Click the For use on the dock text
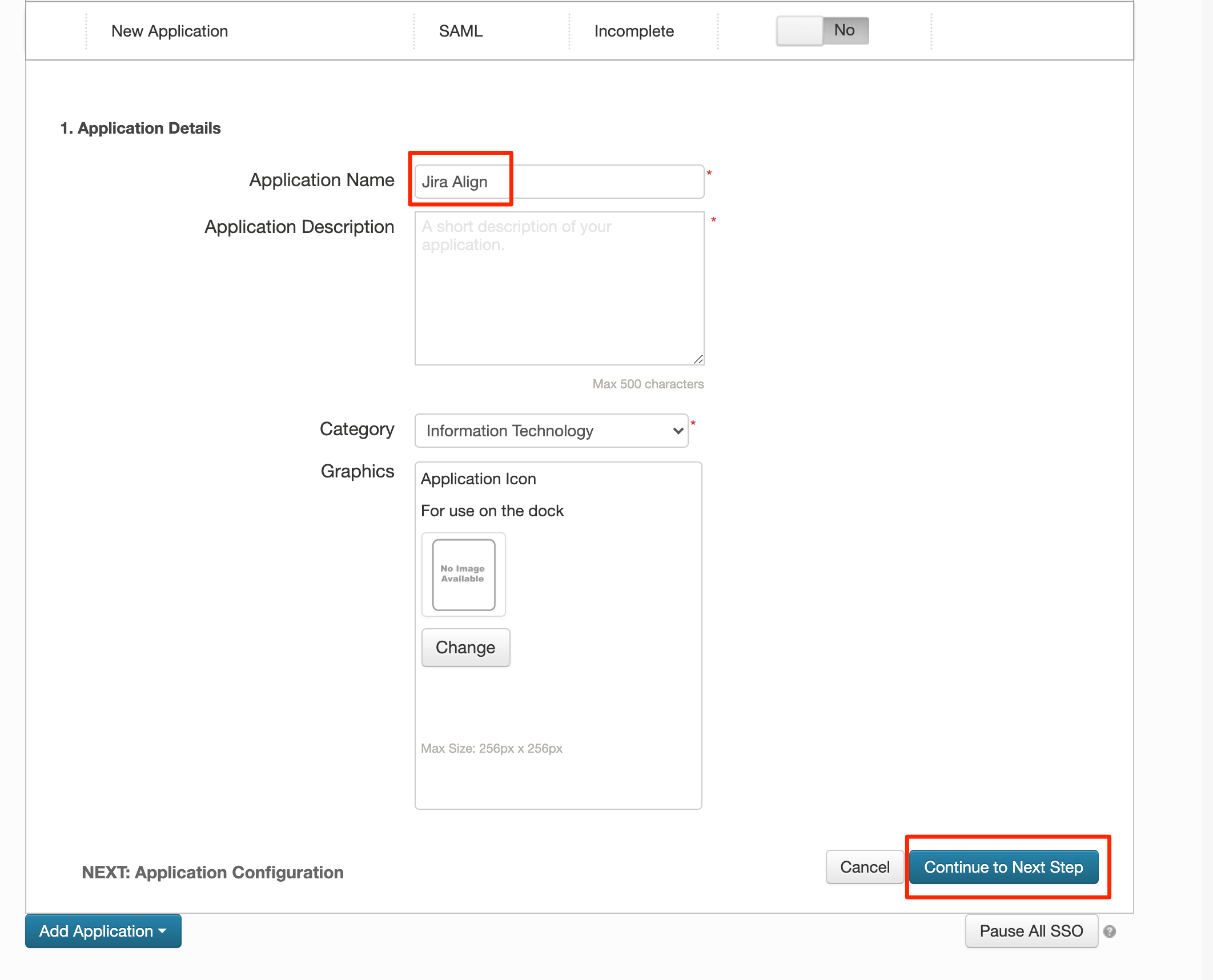Image resolution: width=1213 pixels, height=980 pixels. tap(492, 511)
